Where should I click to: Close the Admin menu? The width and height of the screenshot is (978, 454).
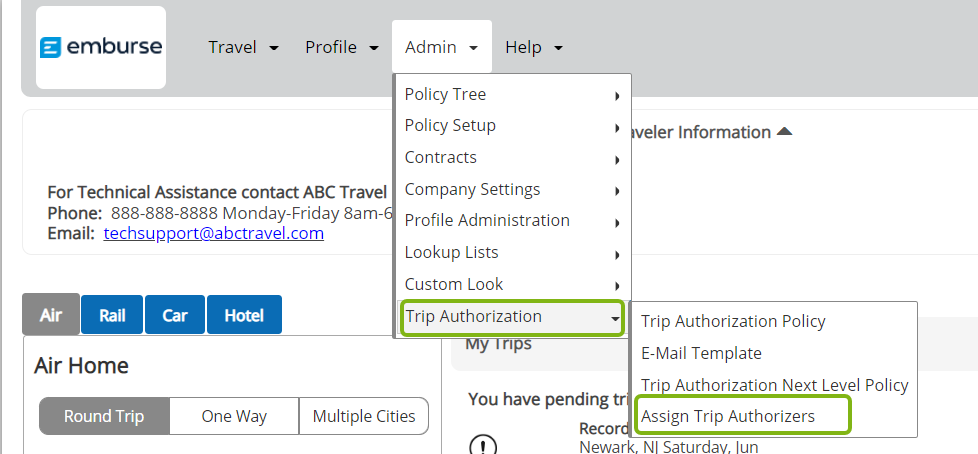(x=441, y=47)
